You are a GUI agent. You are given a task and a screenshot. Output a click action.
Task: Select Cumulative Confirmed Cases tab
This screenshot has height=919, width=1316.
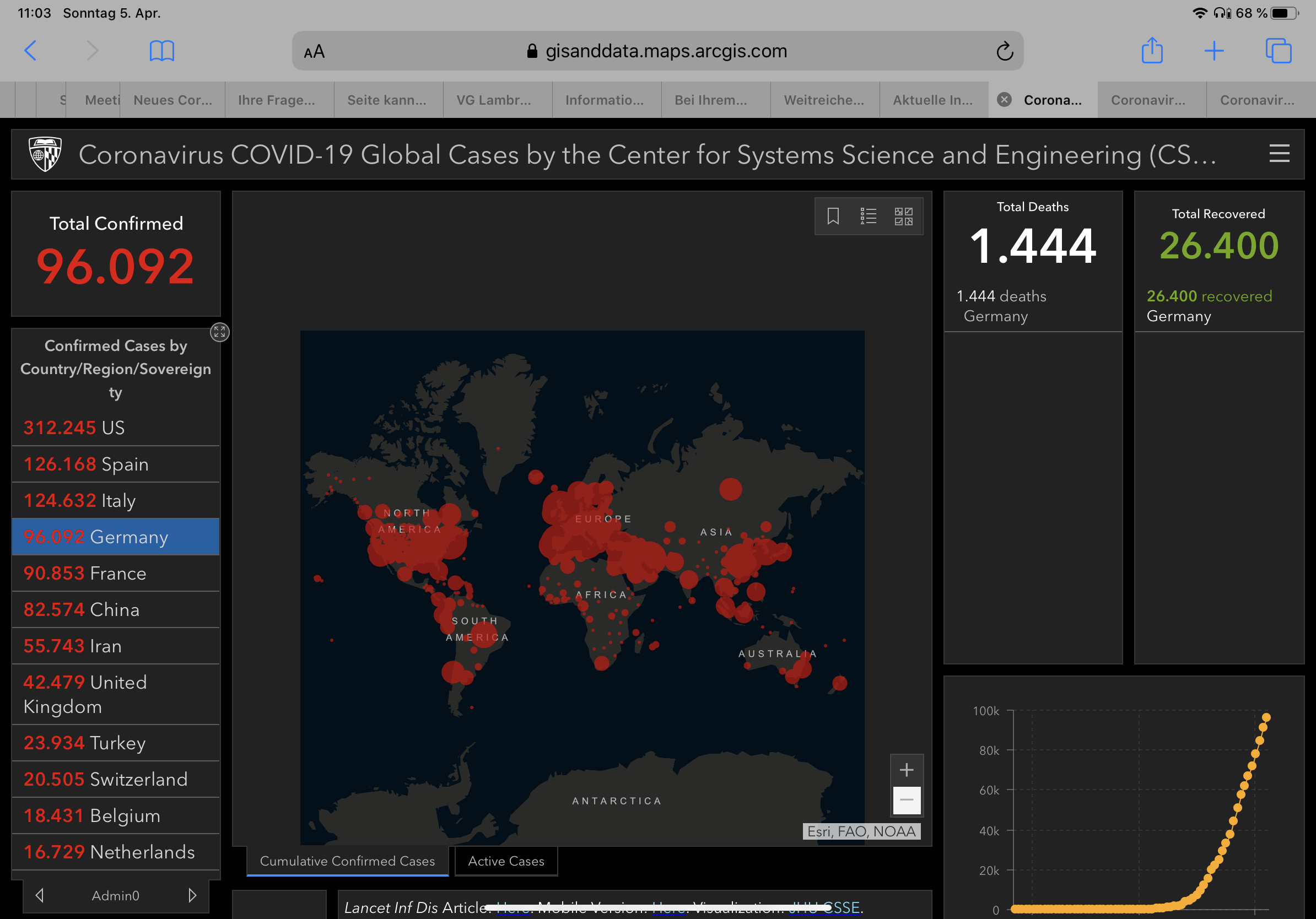point(347,861)
